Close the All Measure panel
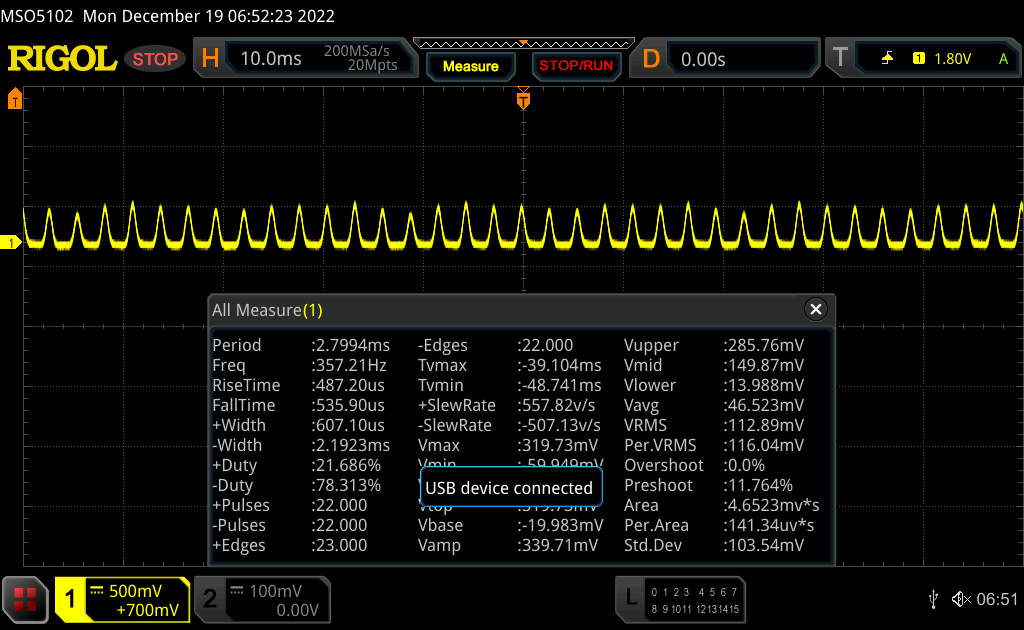 [x=816, y=310]
